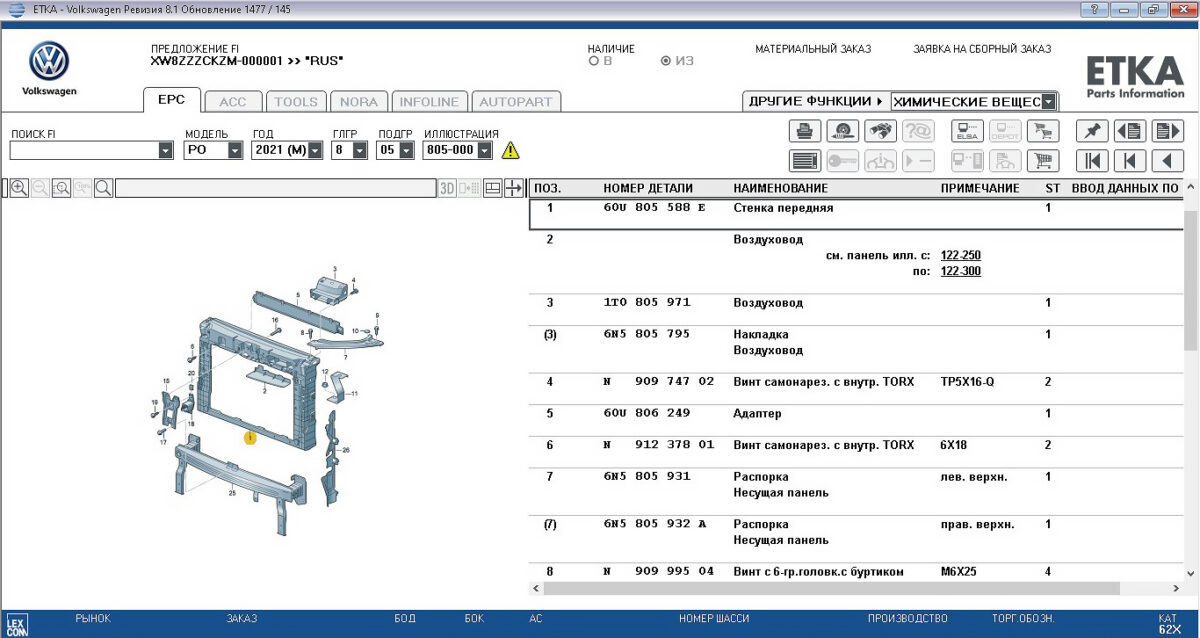Toggle the split panel layout icon
This screenshot has width=1200, height=638.
tap(493, 188)
